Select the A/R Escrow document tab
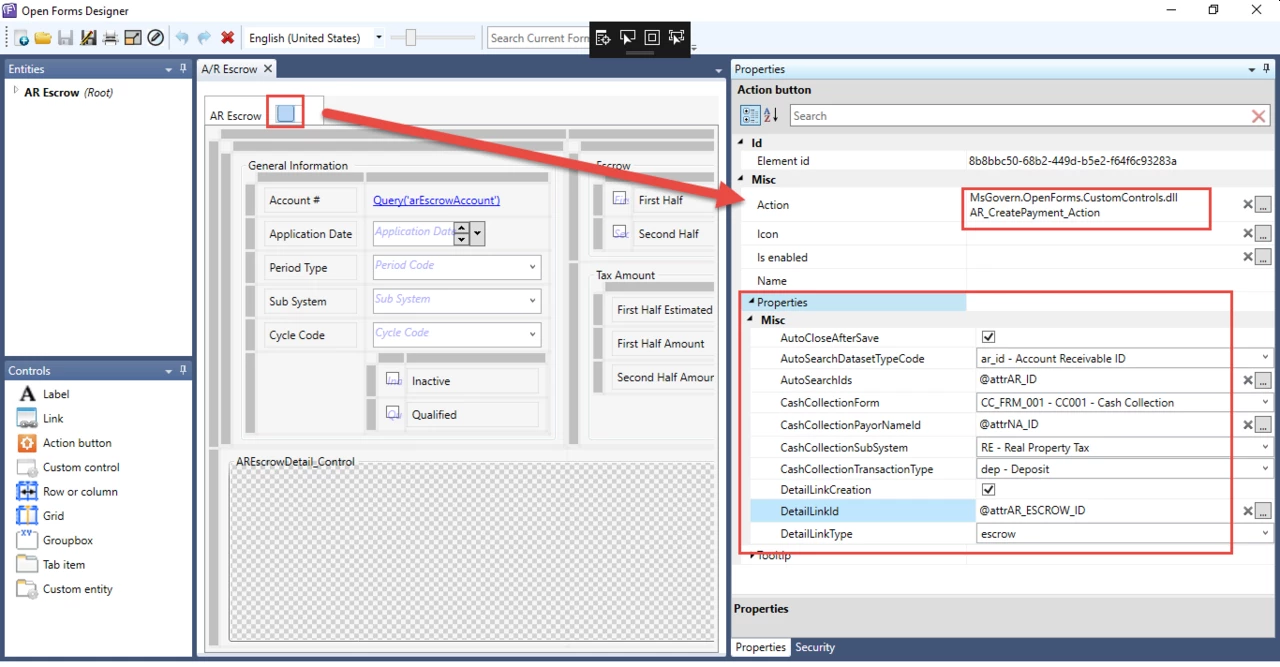 (229, 69)
